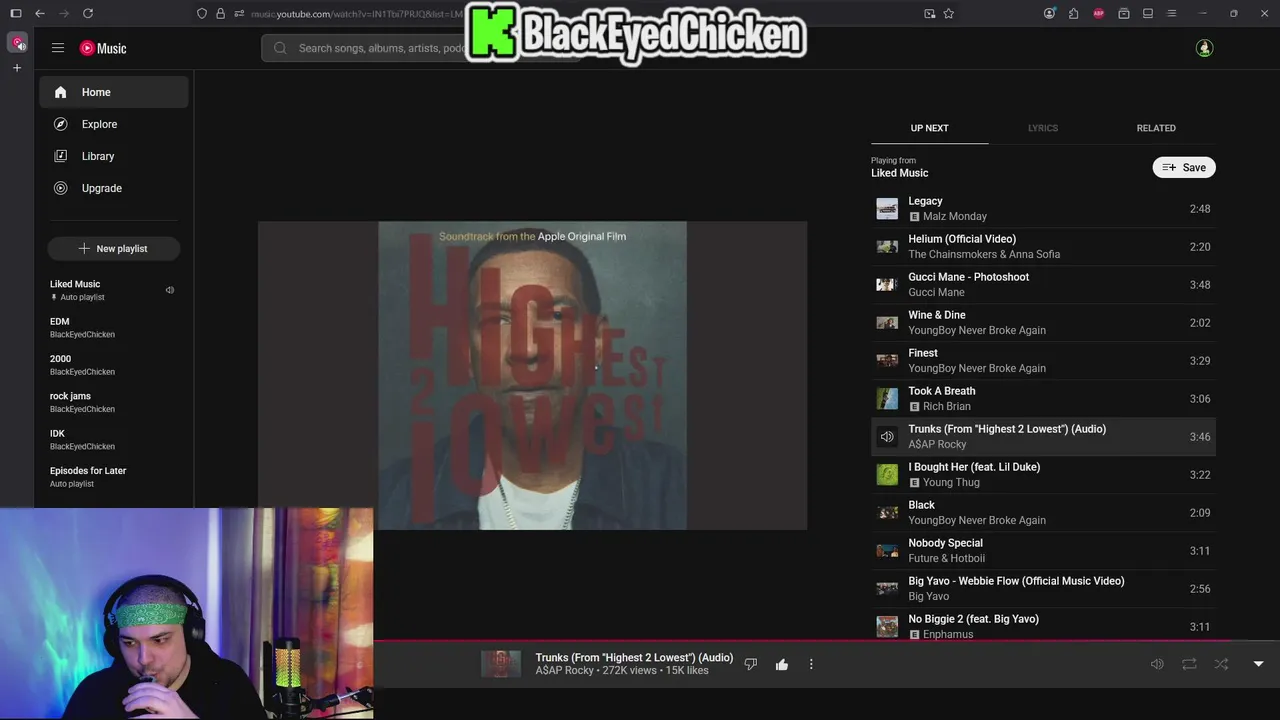Mute volume in the player bar
The width and height of the screenshot is (1280, 720).
pyautogui.click(x=1157, y=664)
